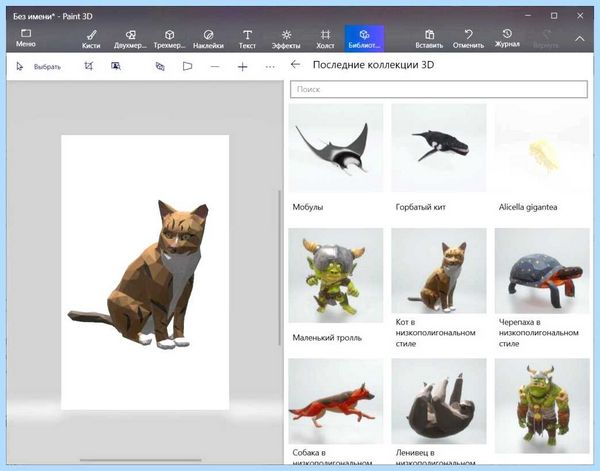600x471 pixels.
Task: Click the Выбрать select tool
Action: [38, 67]
